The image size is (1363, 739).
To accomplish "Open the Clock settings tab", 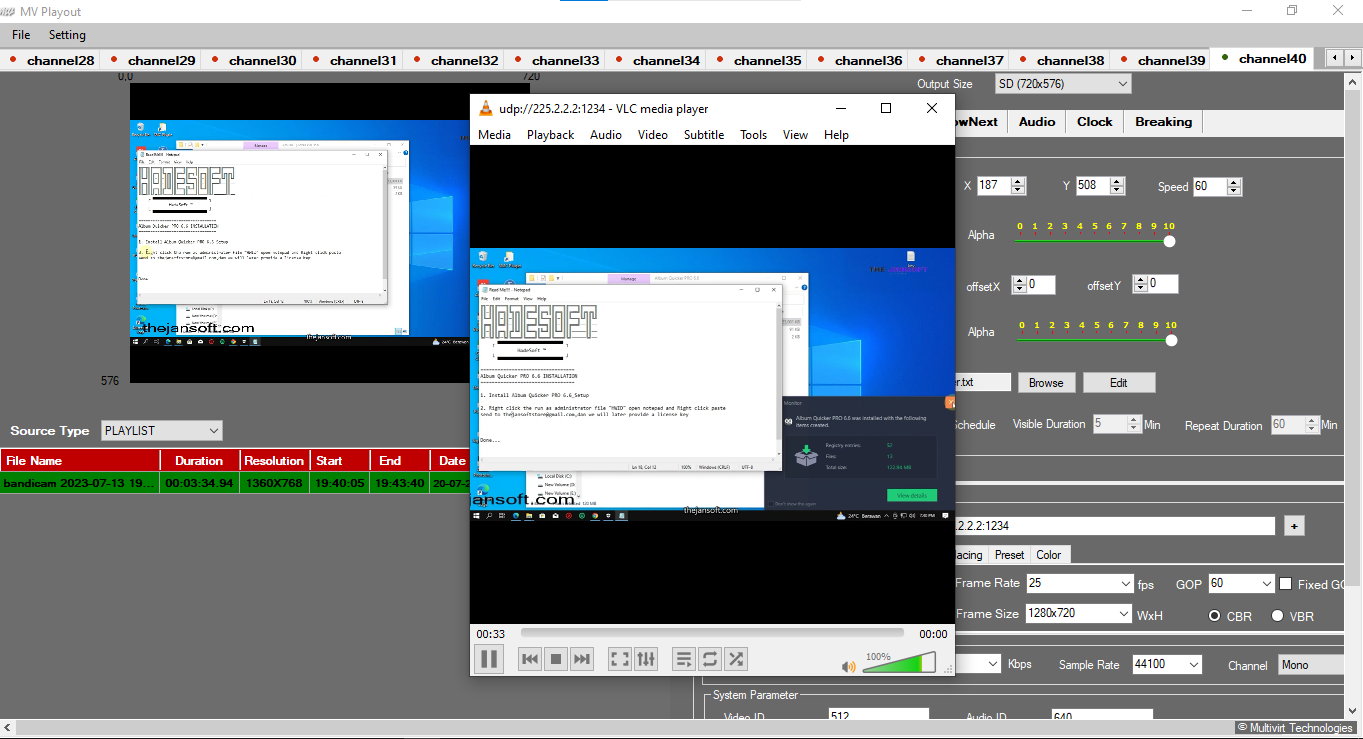I will click(x=1095, y=122).
